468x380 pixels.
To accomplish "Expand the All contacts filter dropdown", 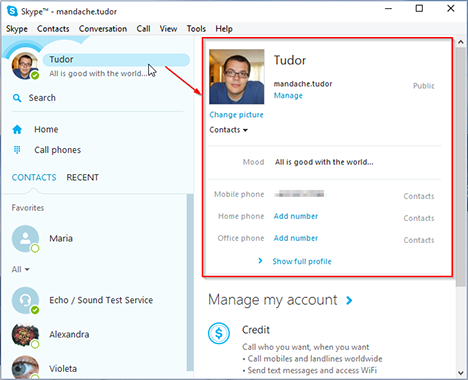I will click(20, 269).
